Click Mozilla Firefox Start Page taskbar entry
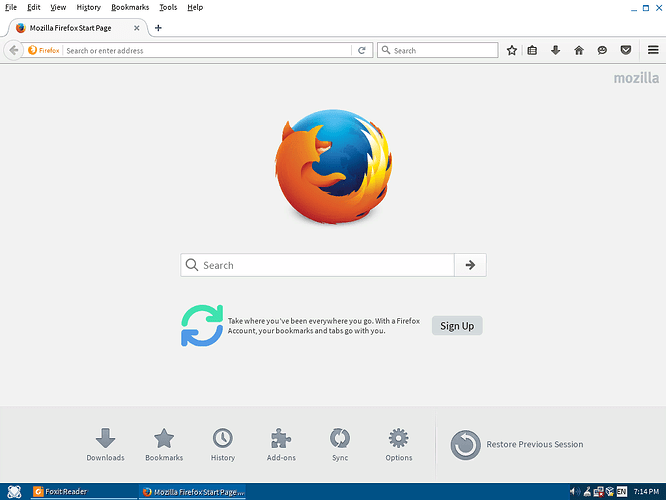 tap(192, 492)
